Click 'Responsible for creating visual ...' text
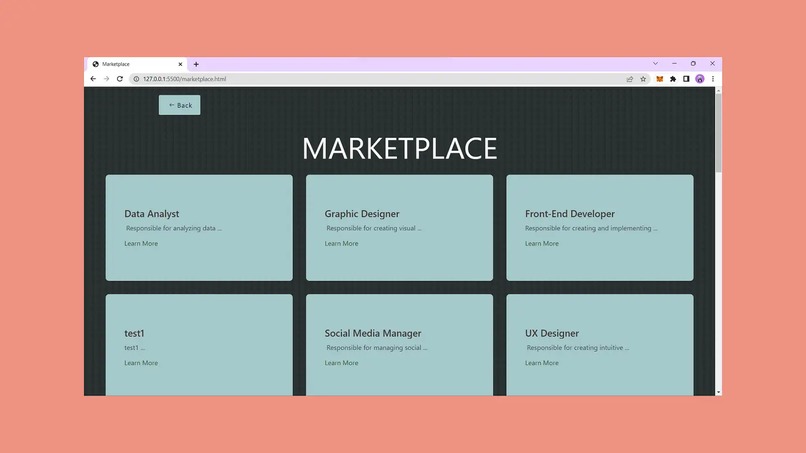The image size is (806, 453). pos(374,228)
